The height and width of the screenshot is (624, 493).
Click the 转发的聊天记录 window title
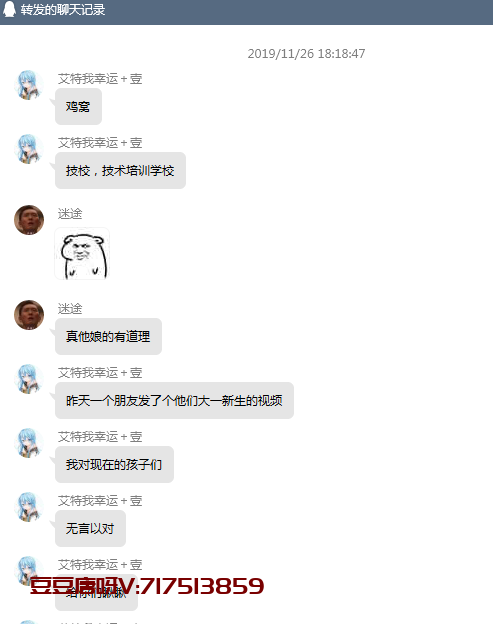(x=63, y=10)
